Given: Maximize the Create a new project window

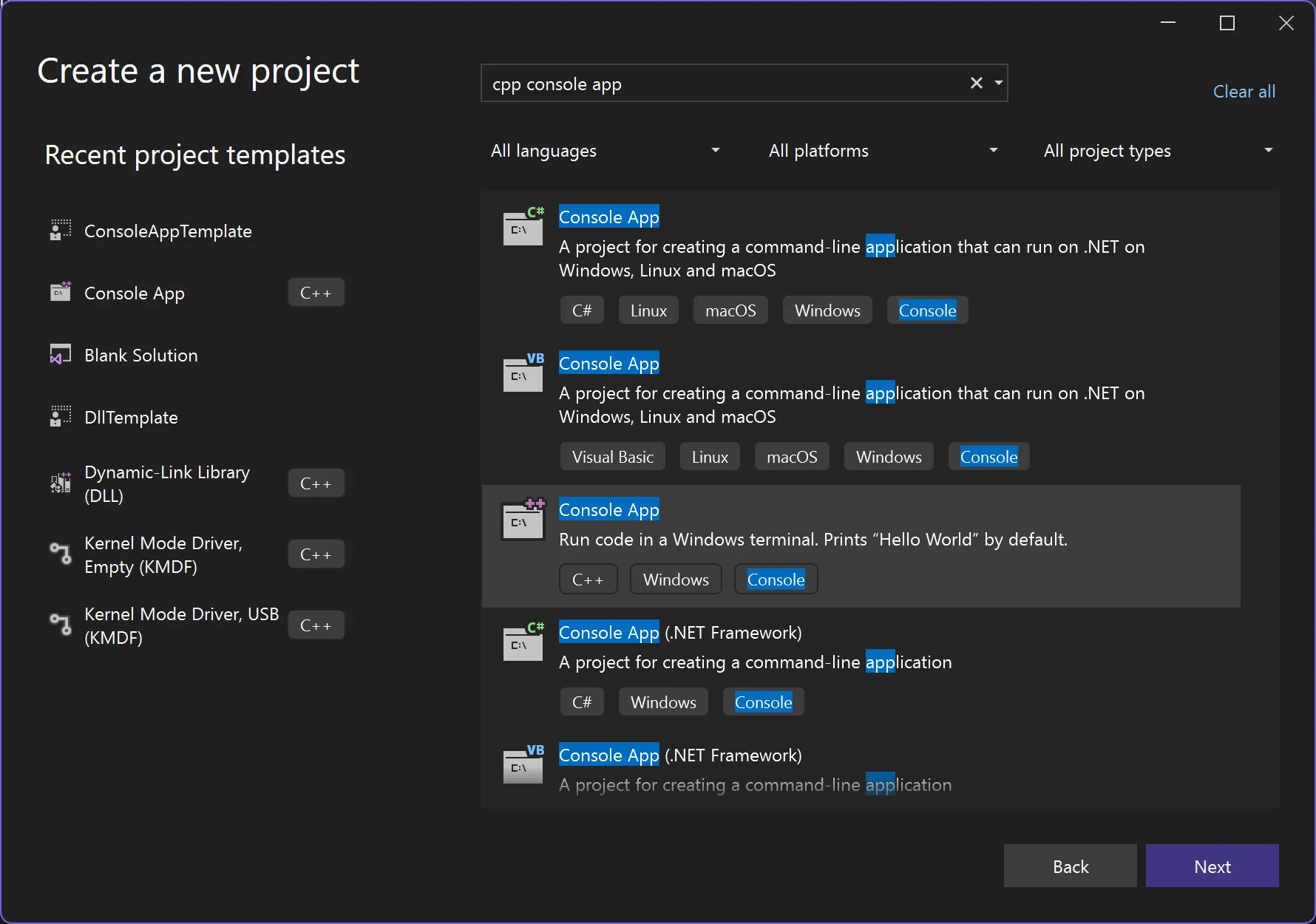Looking at the screenshot, I should (x=1227, y=24).
